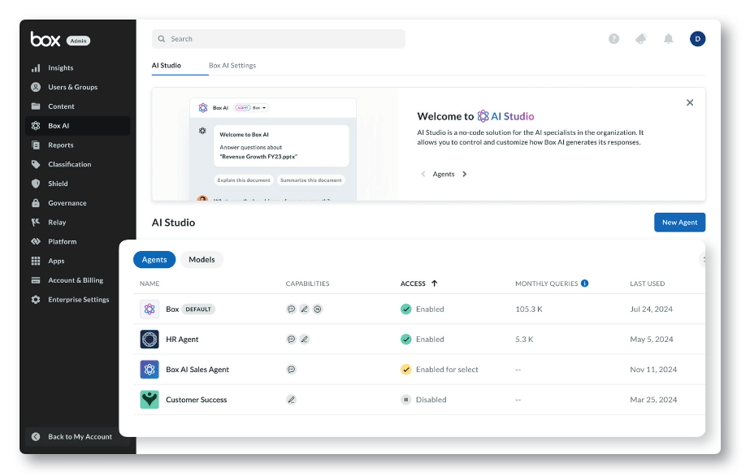Select the Agents toggle pill
Screen dimensions: 750x476
154,259
